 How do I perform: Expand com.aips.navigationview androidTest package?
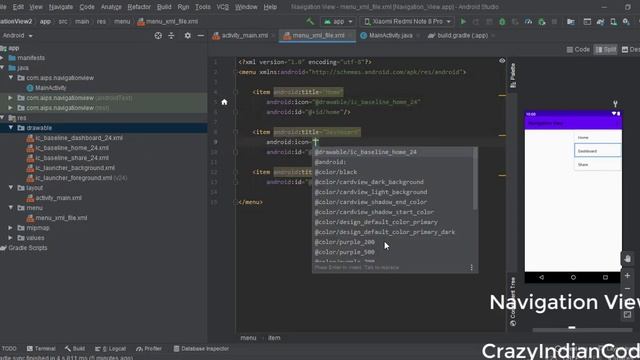(x=11, y=98)
